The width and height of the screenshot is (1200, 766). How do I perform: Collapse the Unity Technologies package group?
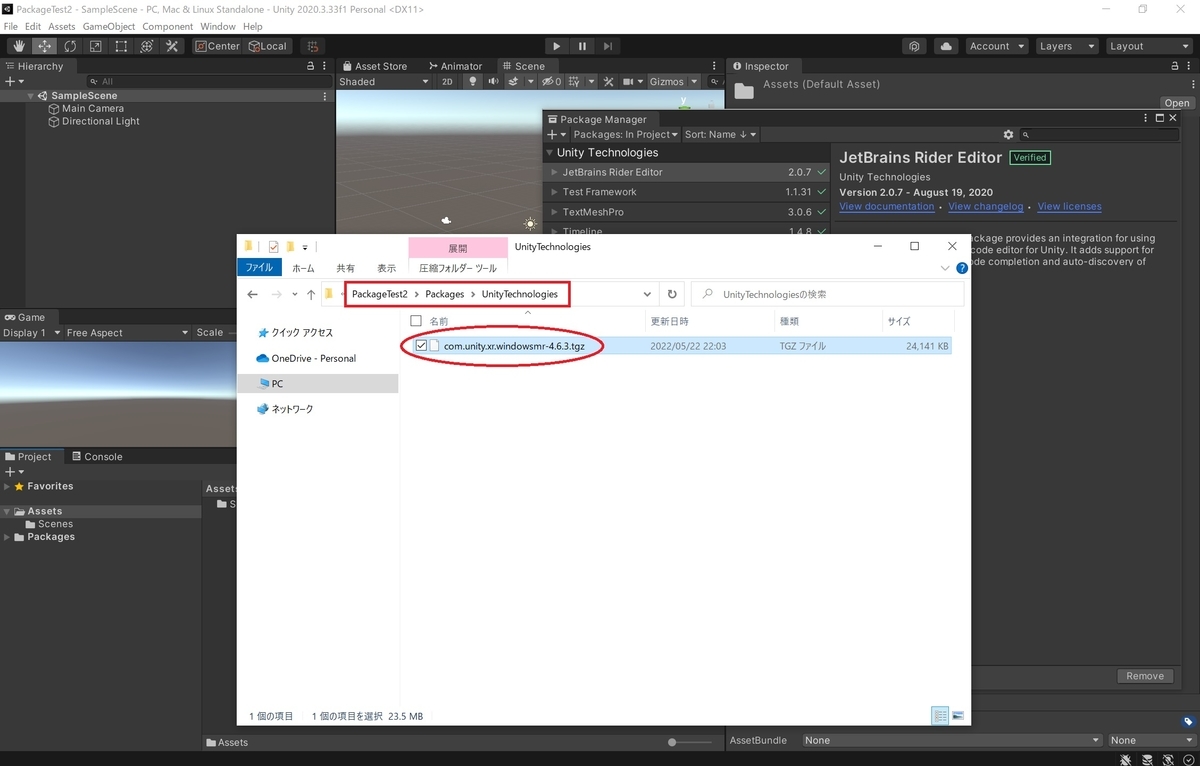549,153
